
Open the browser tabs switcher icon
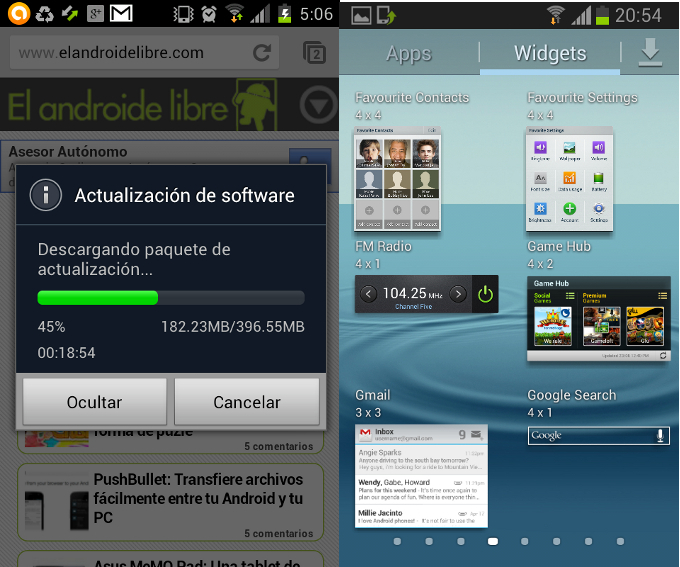314,53
